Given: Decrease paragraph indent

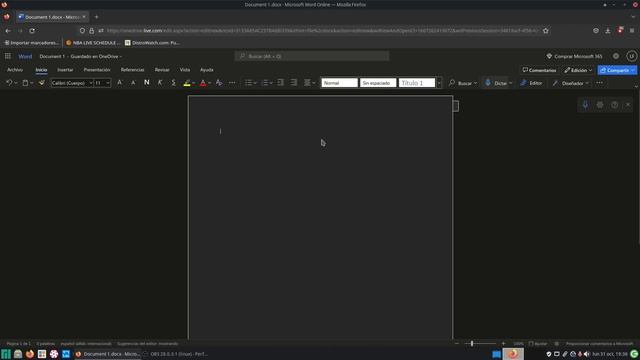Looking at the screenshot, I should [x=280, y=83].
